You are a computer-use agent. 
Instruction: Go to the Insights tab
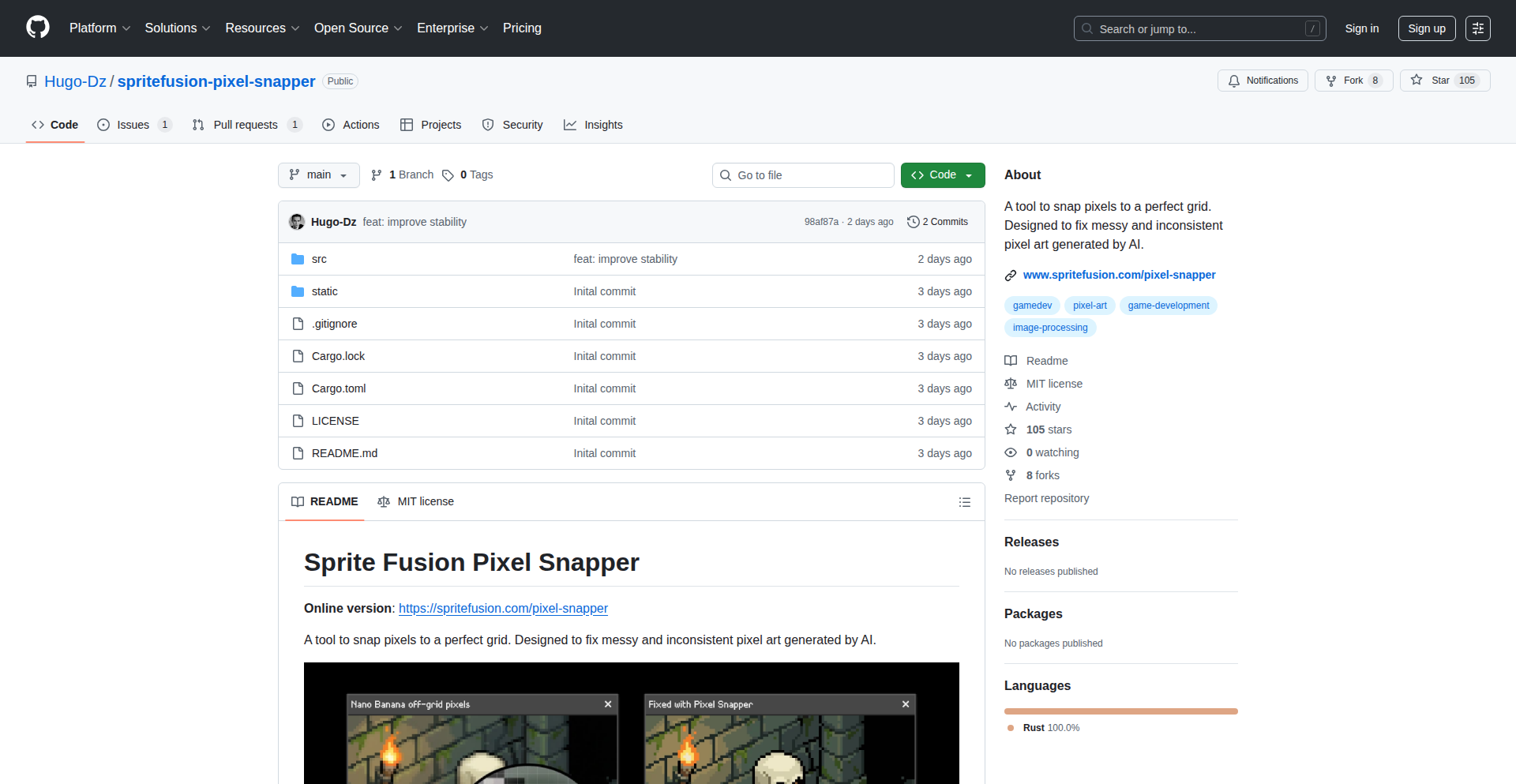[594, 125]
